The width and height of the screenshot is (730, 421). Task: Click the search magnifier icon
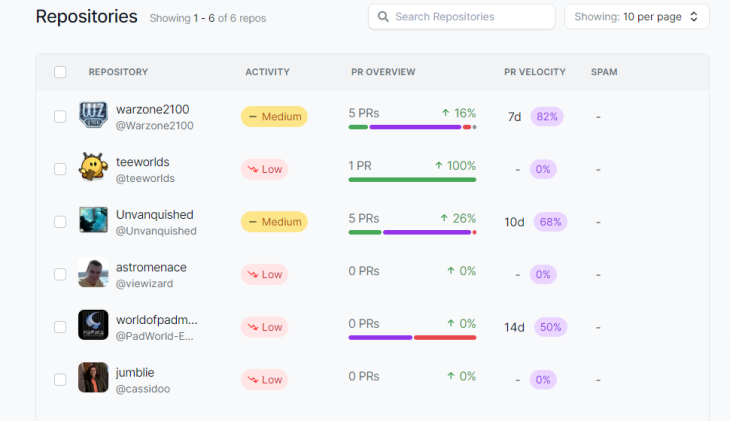pos(383,17)
